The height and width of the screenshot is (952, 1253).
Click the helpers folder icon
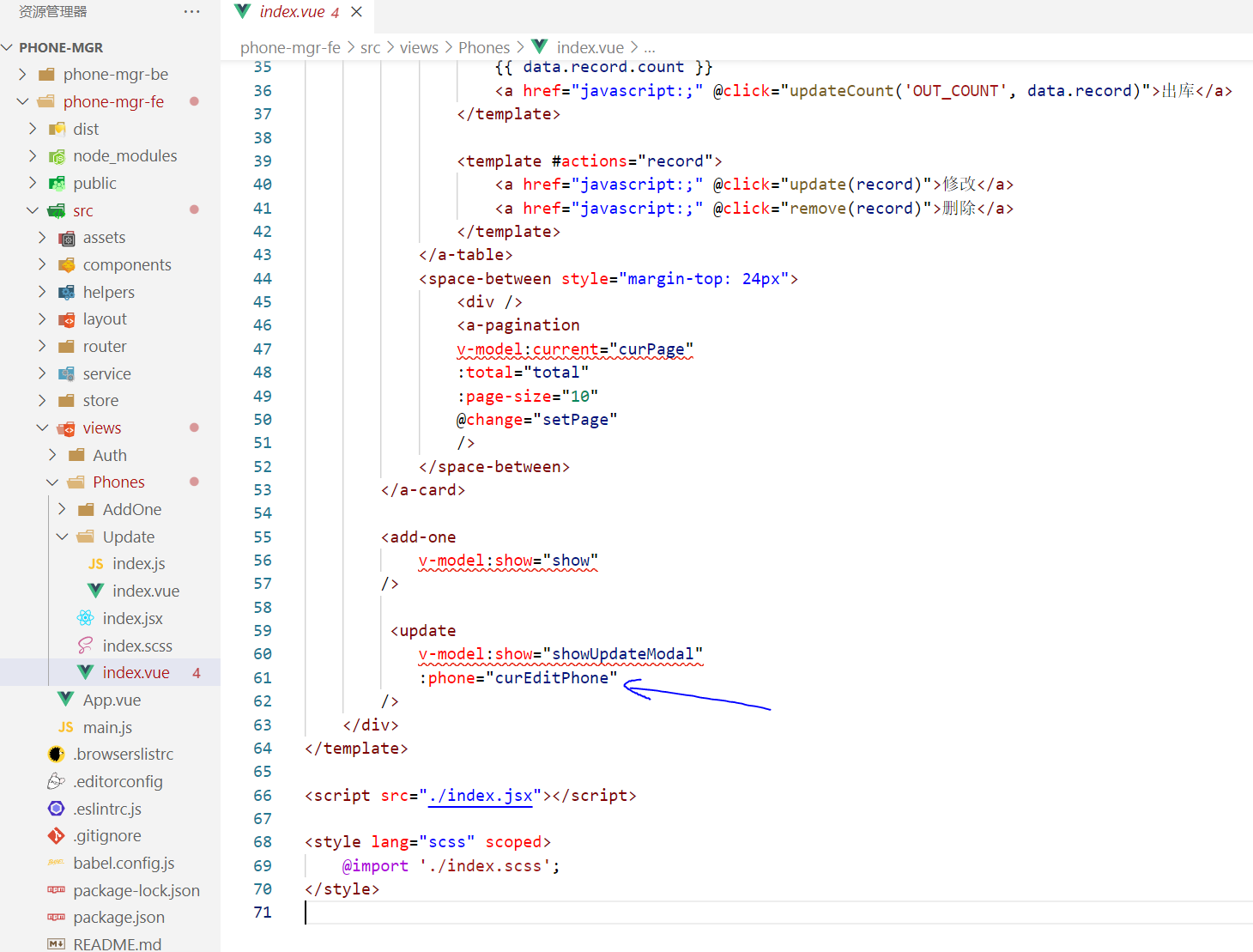point(67,293)
